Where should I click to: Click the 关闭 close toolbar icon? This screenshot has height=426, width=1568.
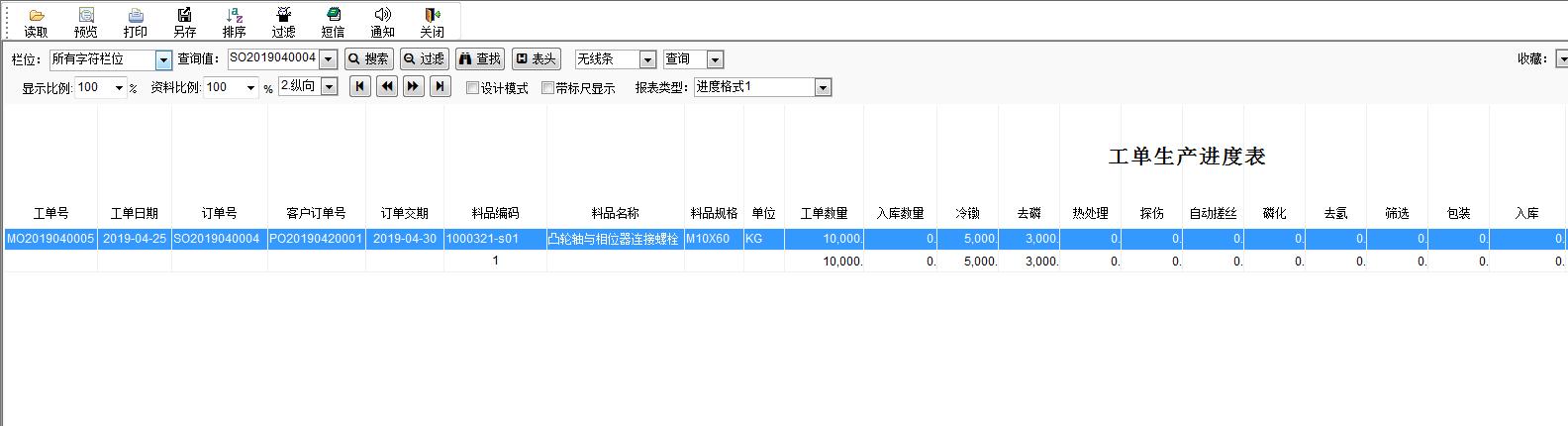[433, 22]
